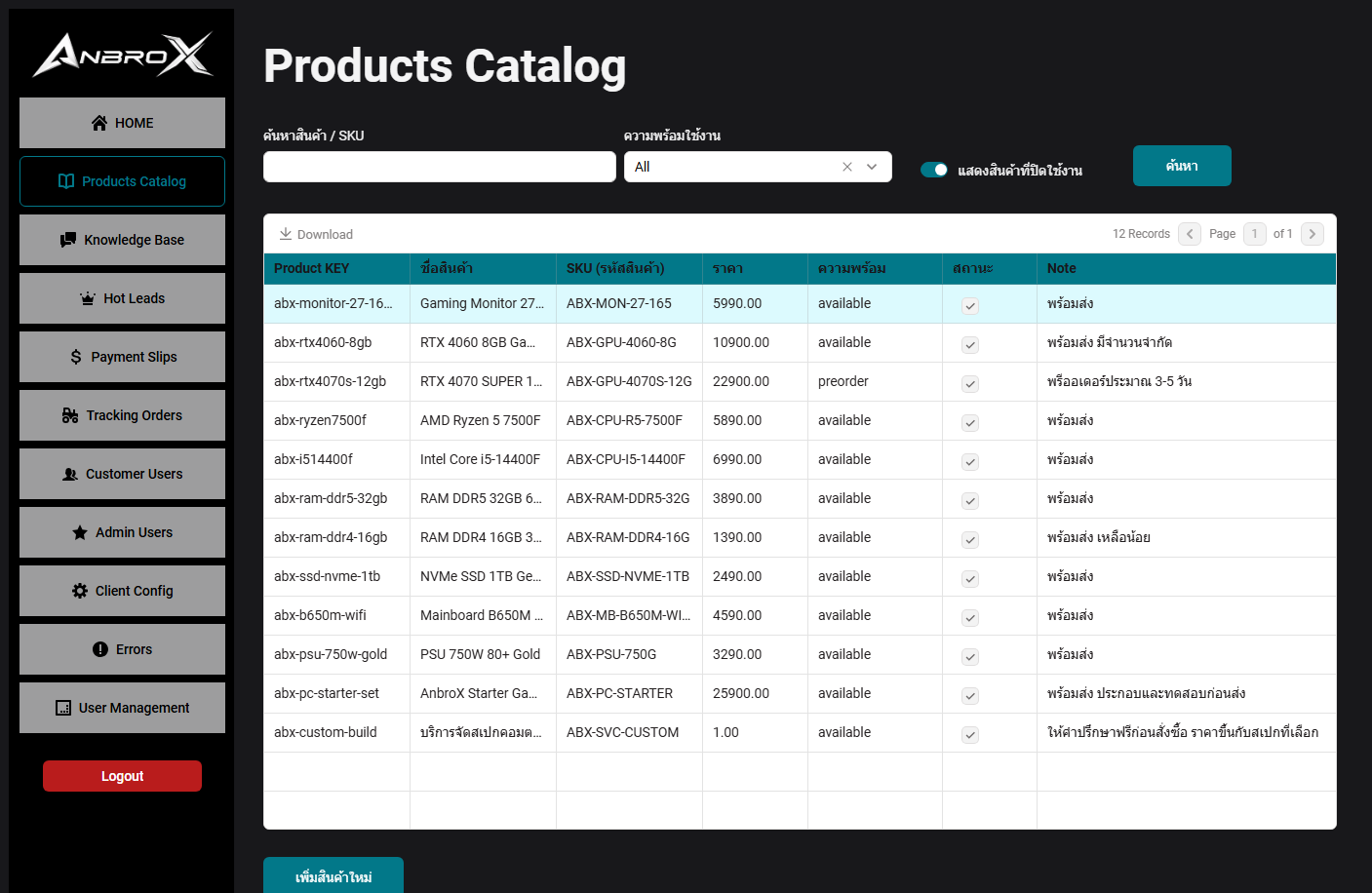Toggle show disabled products switch
1372x893 pixels.
tap(934, 170)
